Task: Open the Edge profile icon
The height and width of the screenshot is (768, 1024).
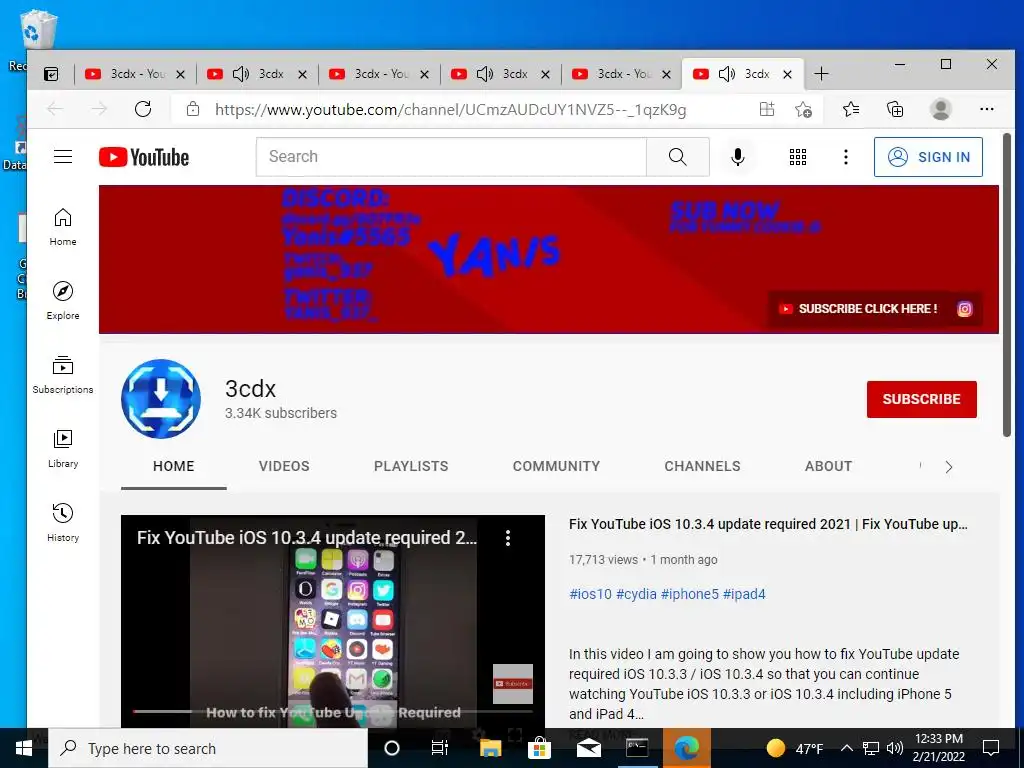Action: click(x=940, y=109)
